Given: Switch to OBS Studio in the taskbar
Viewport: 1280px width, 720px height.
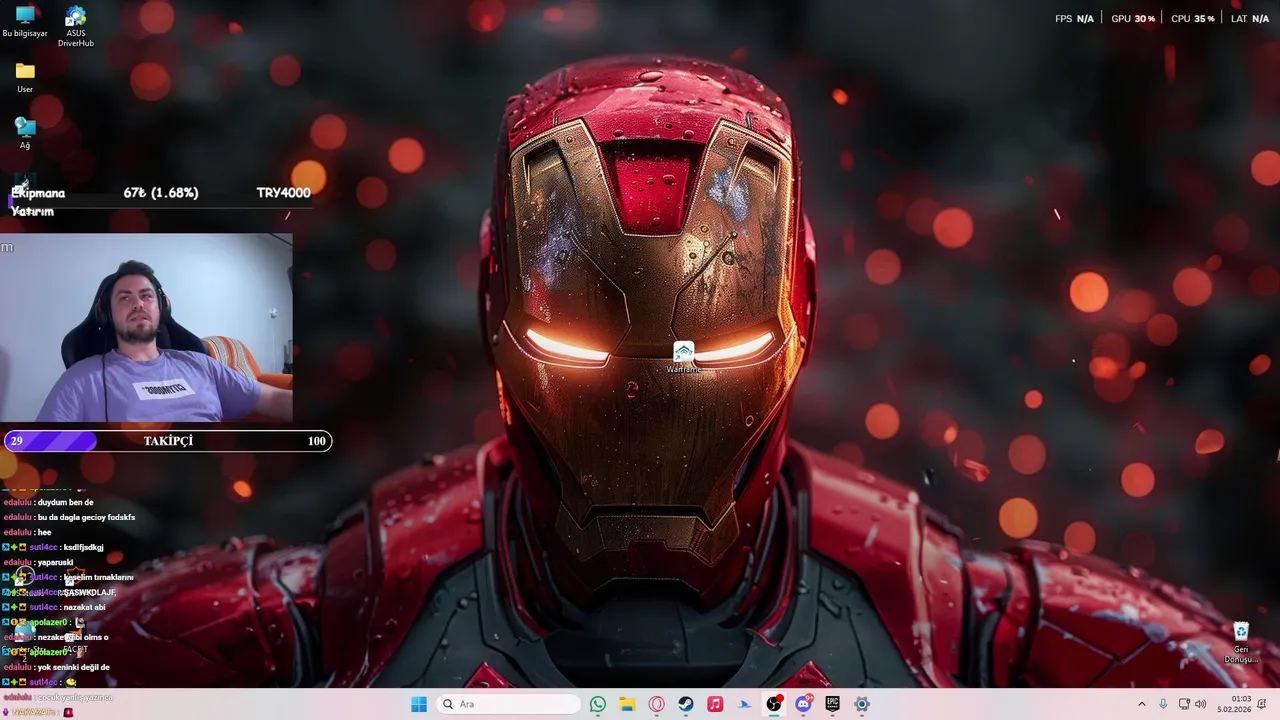Looking at the screenshot, I should click(774, 704).
